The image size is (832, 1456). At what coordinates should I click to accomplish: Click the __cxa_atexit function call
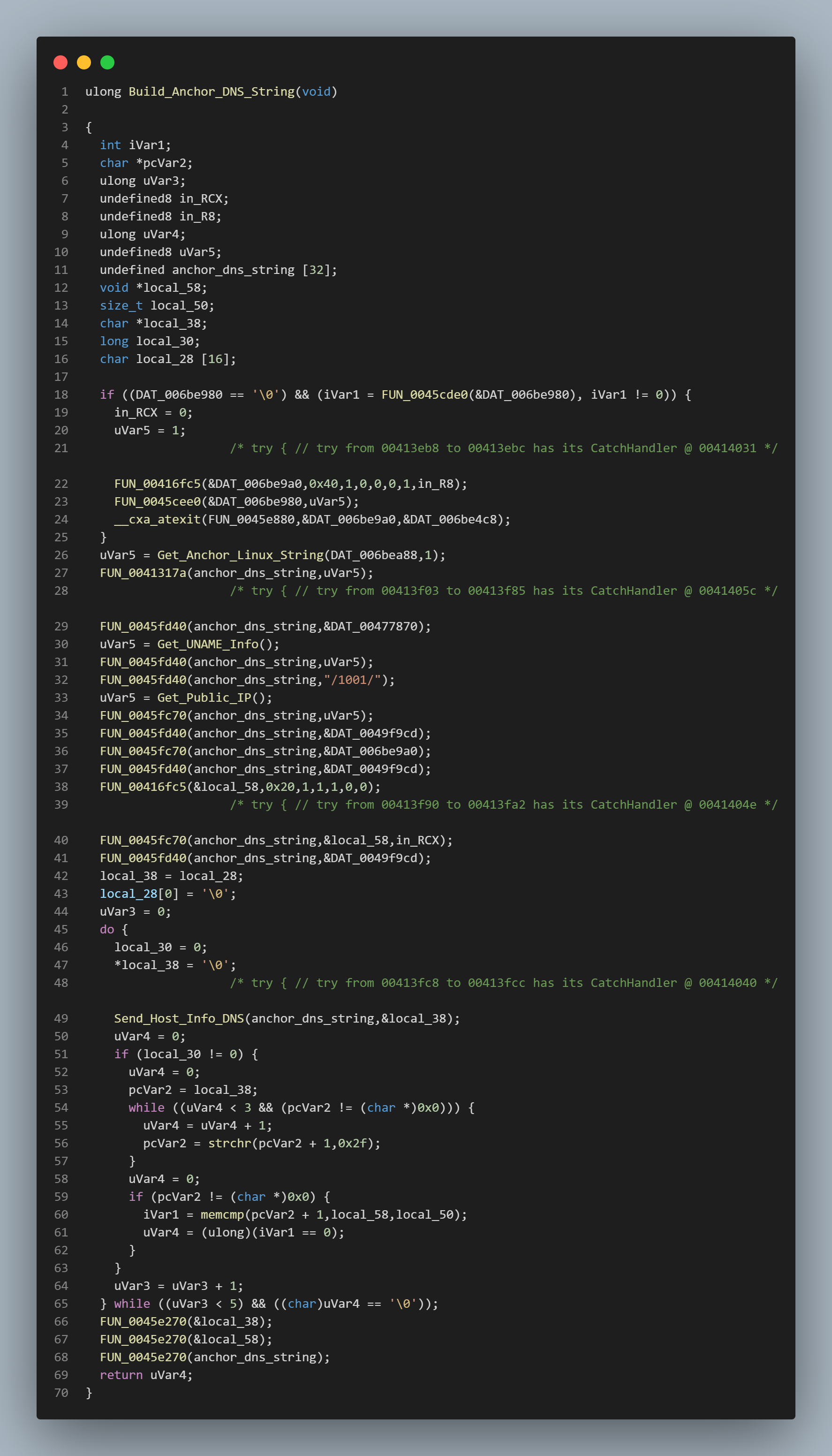tap(158, 519)
